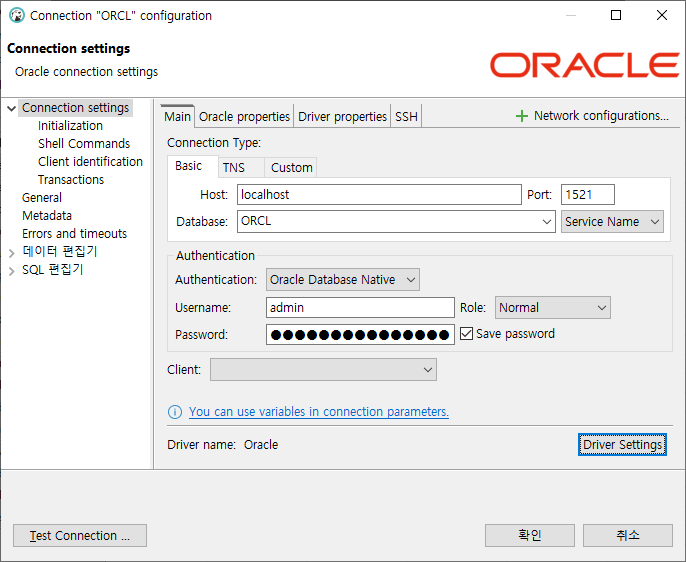The image size is (686, 562).
Task: Open Network configurations link
Action: coord(601,116)
